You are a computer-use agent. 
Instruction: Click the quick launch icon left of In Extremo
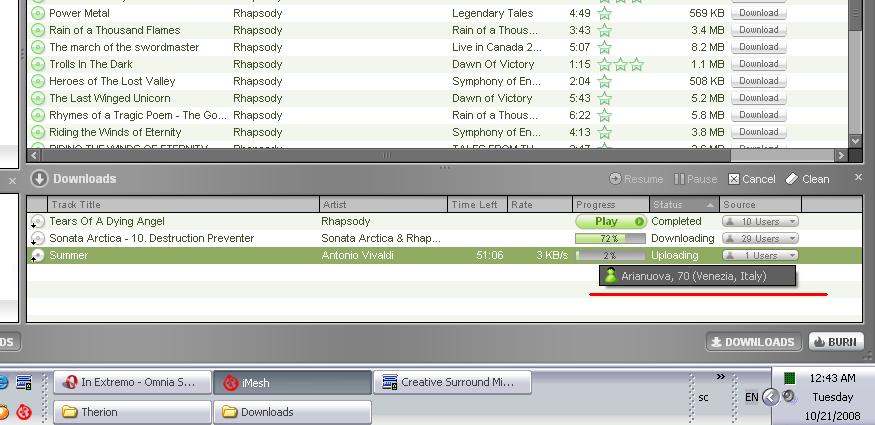click(x=24, y=383)
